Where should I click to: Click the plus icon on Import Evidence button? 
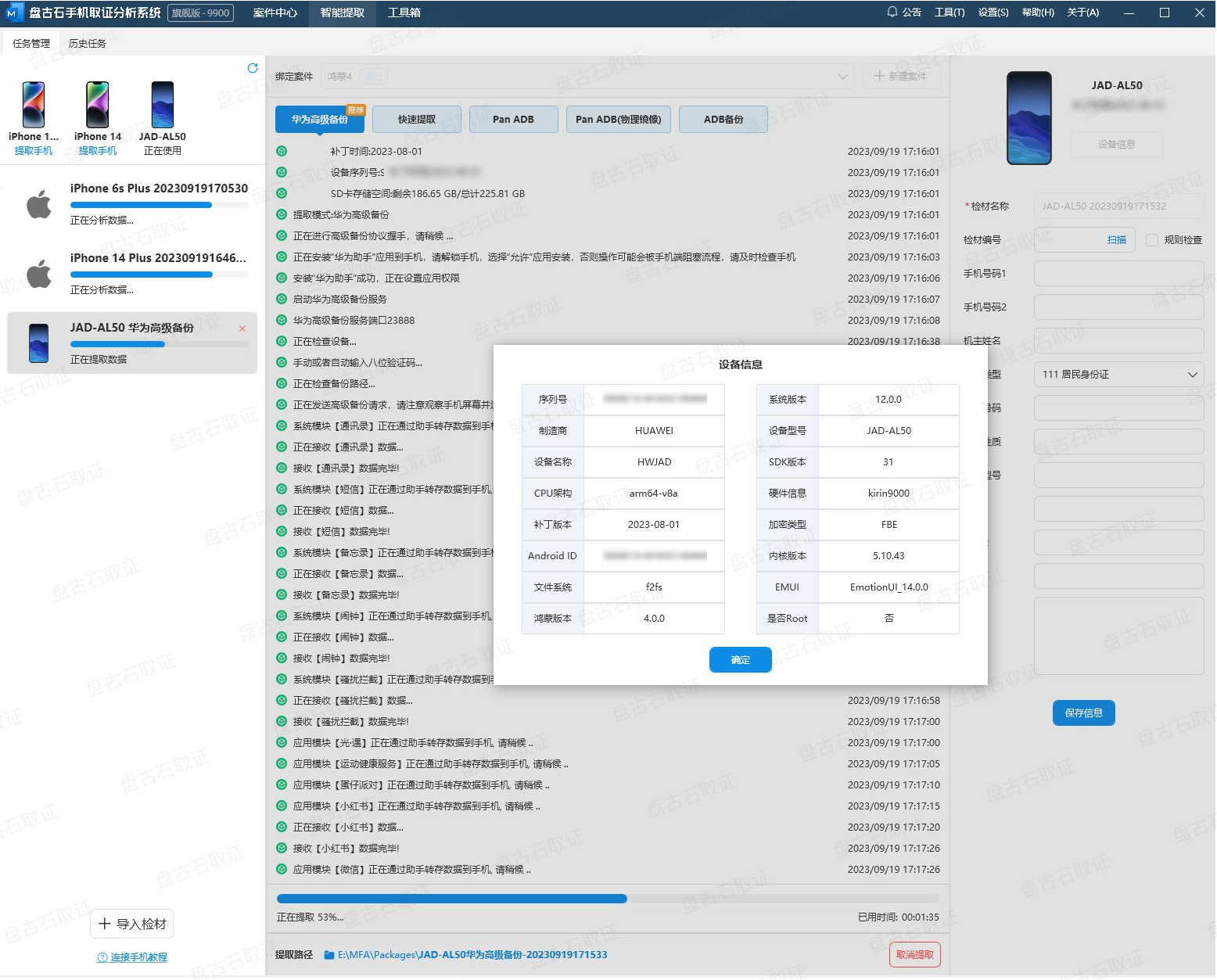(105, 924)
